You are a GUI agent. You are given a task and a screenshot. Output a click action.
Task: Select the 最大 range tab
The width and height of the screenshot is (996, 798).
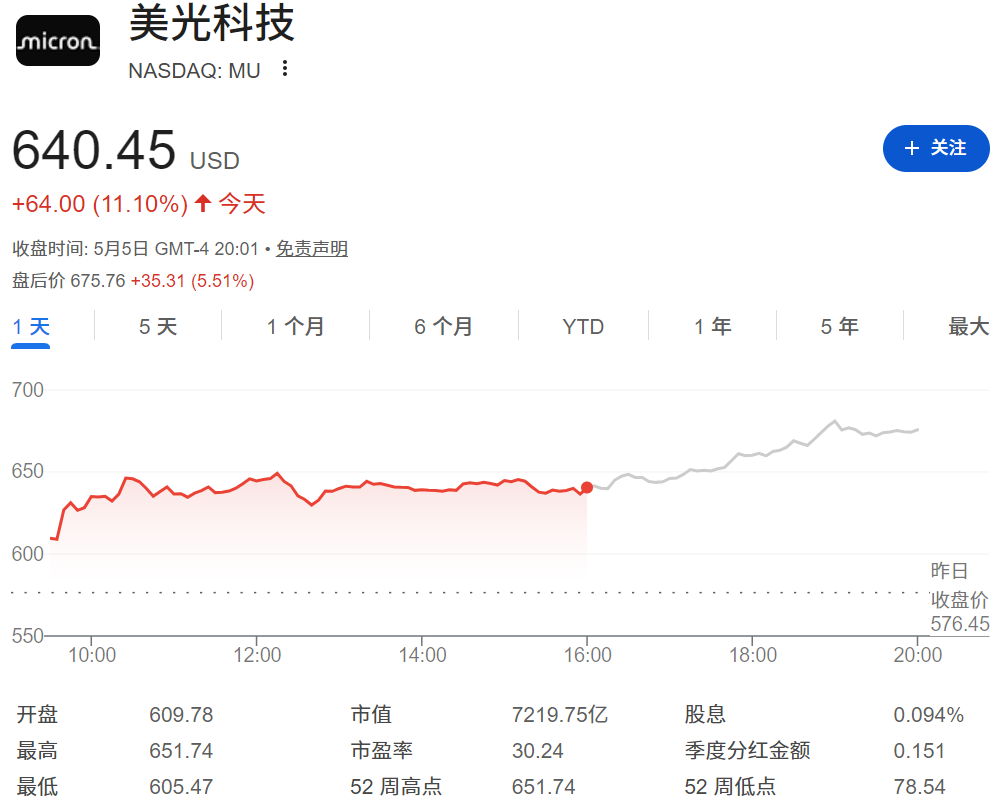coord(969,327)
